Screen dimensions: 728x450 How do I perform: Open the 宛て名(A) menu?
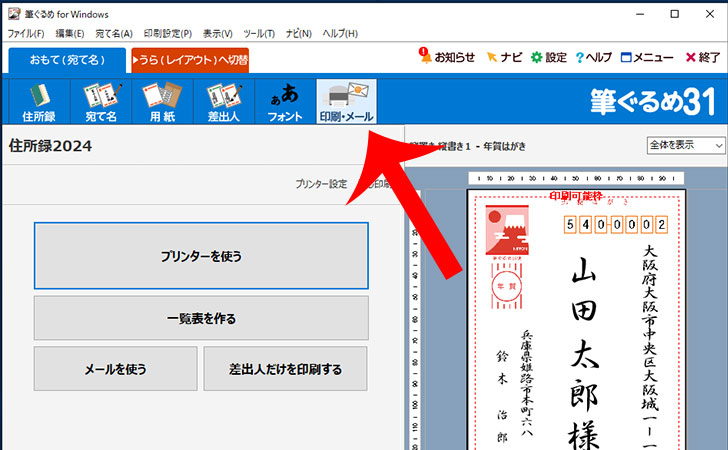point(114,33)
